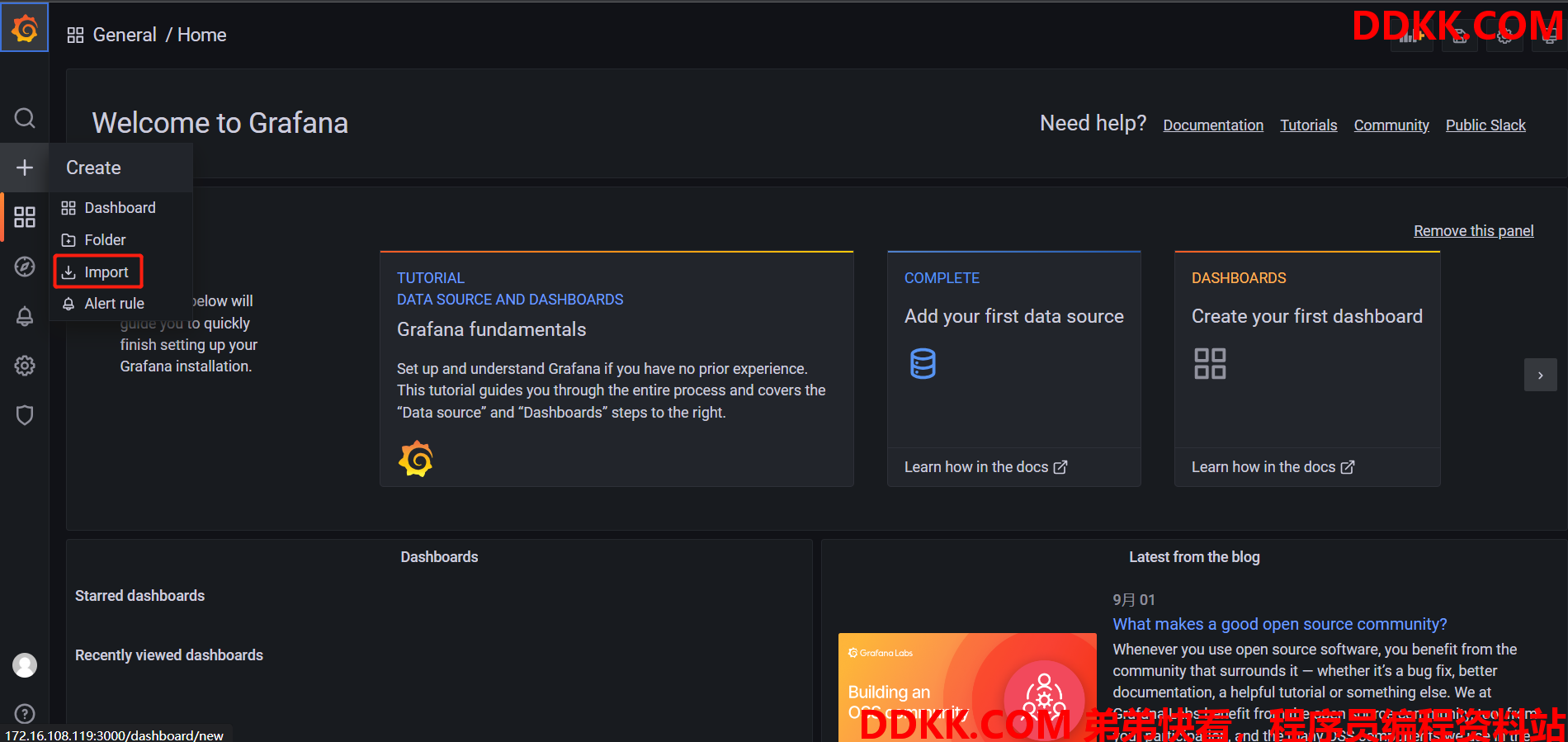
Task: Click the grid icon beside the General breadcrumb
Action: coord(75,35)
